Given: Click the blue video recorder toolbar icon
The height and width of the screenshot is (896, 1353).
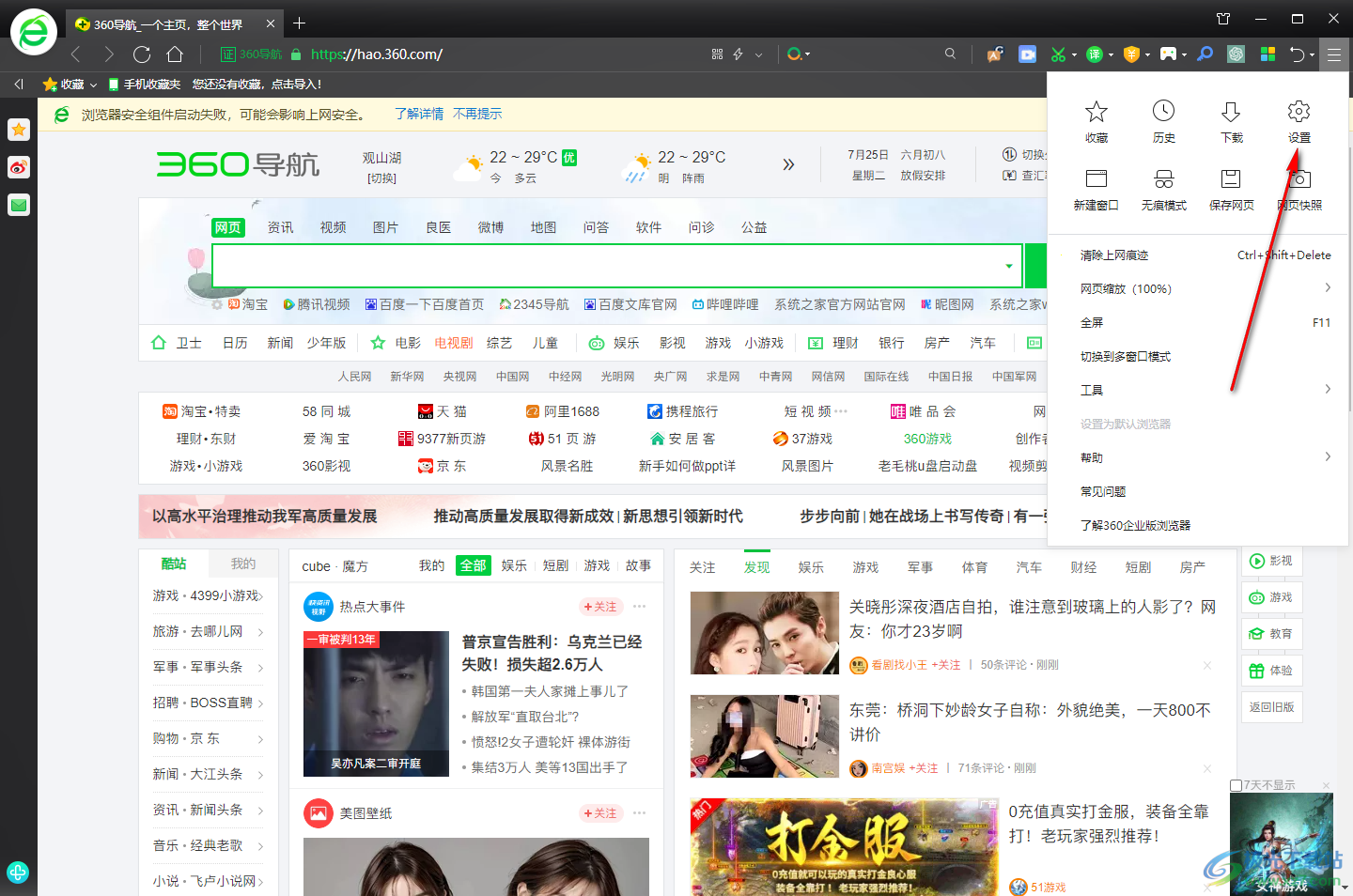Looking at the screenshot, I should tap(1028, 54).
